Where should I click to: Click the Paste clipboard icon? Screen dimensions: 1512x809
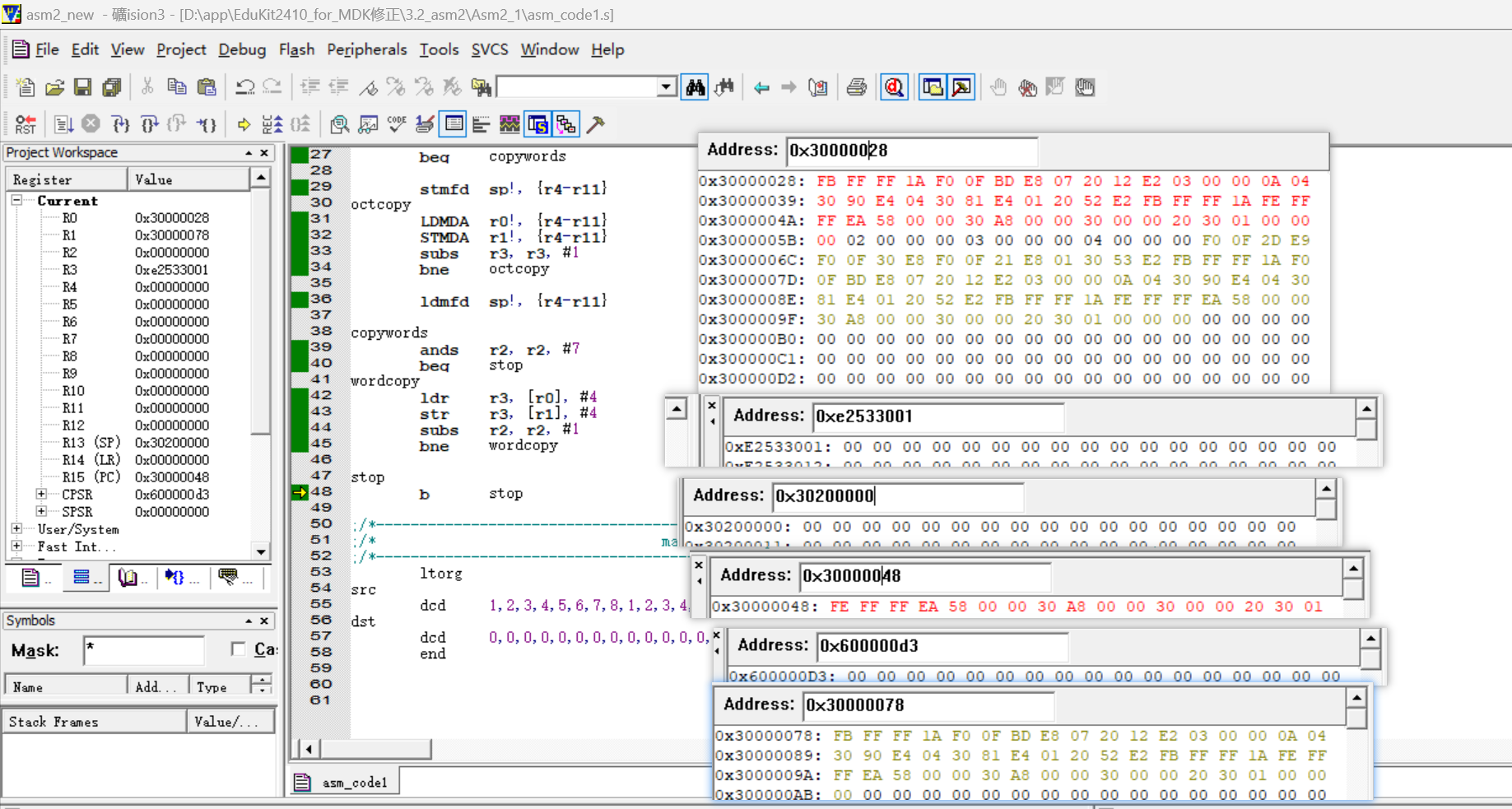[x=207, y=86]
